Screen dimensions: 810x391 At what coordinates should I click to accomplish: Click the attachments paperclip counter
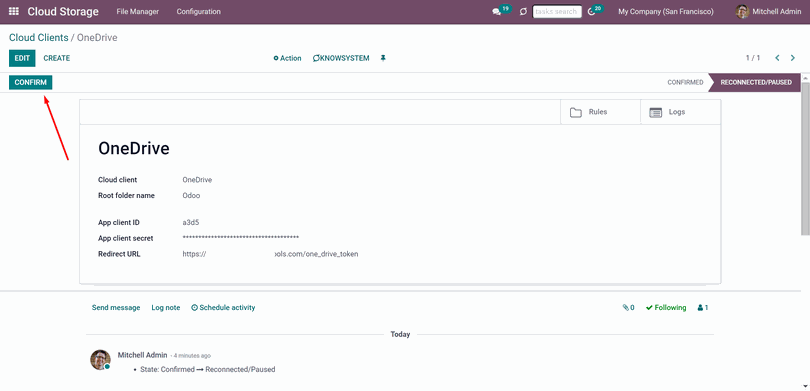pos(629,308)
